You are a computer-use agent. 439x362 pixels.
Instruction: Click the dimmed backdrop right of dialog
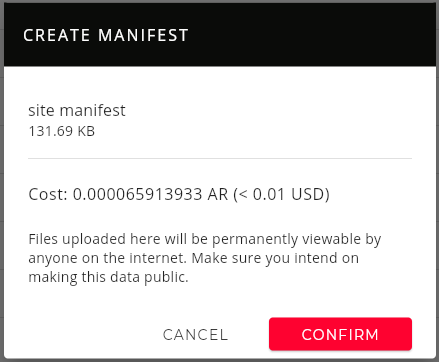pyautogui.click(x=437, y=181)
